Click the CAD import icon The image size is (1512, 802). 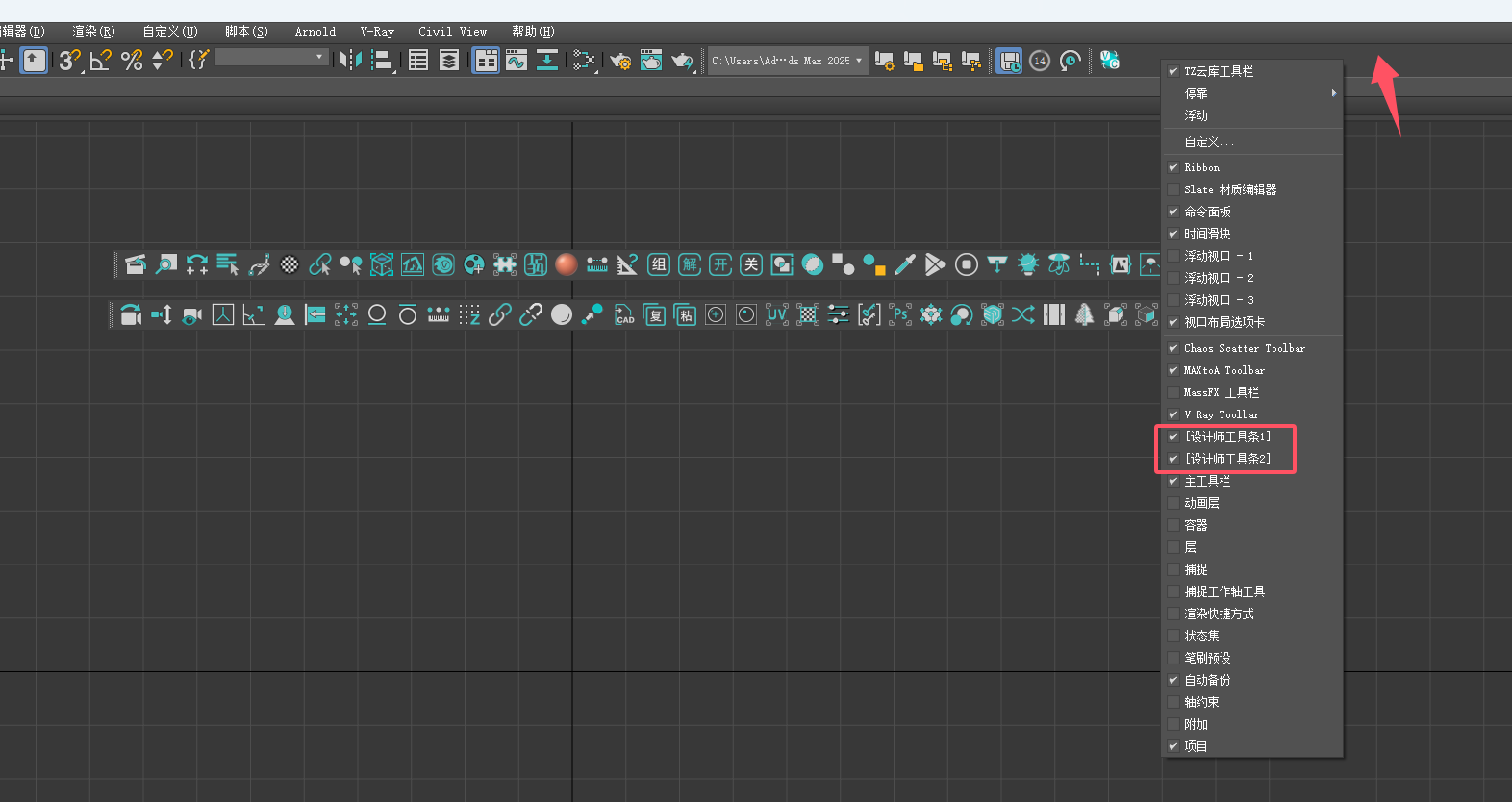click(x=623, y=314)
